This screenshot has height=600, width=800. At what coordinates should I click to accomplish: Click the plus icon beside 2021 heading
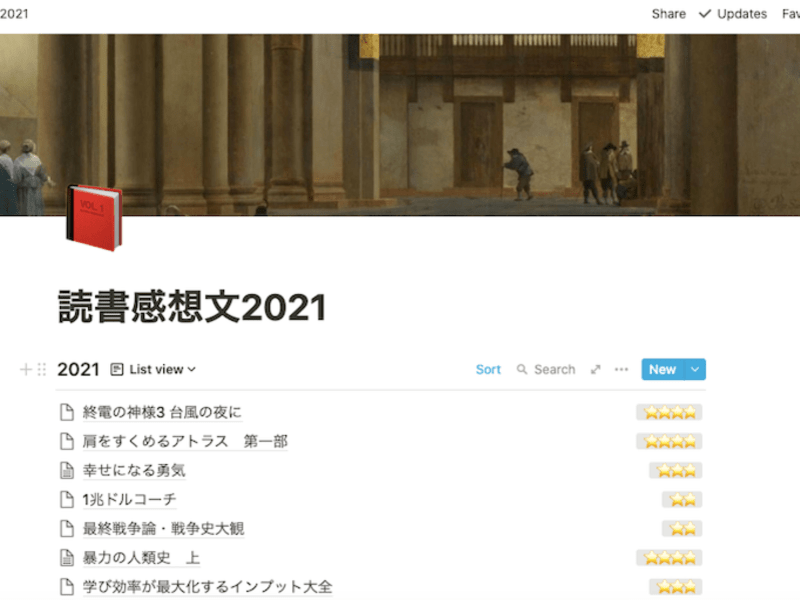26,369
